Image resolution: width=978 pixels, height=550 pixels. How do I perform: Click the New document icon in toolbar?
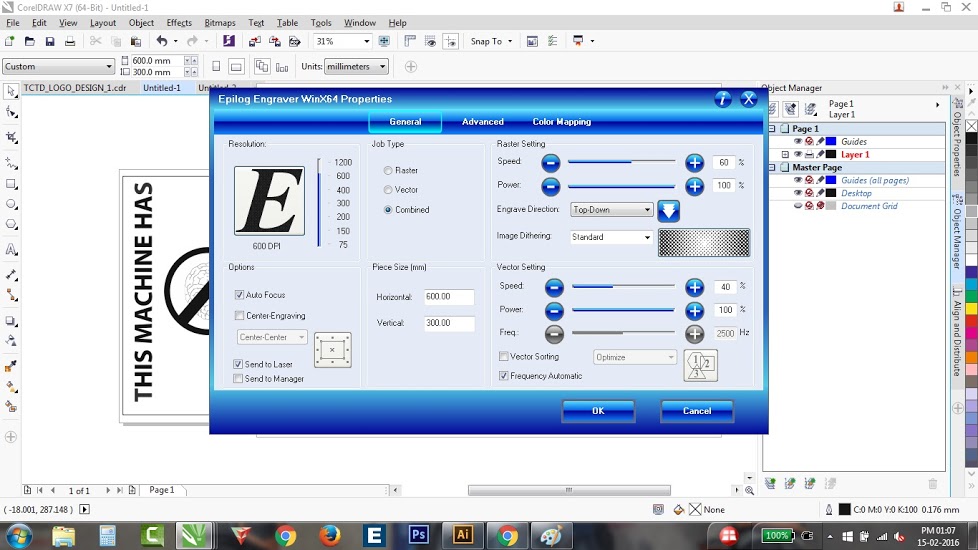pyautogui.click(x=9, y=41)
